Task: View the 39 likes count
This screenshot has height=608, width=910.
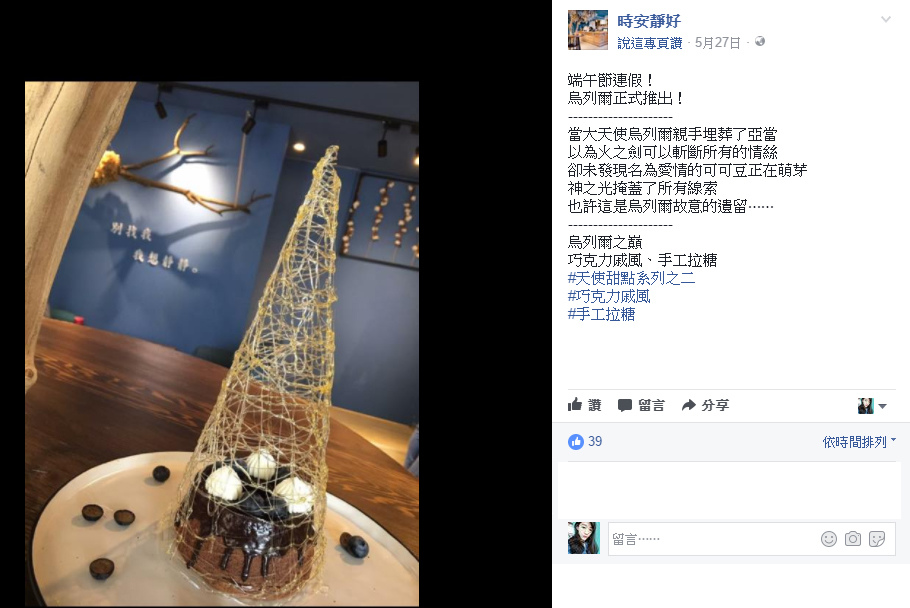Action: [x=595, y=441]
